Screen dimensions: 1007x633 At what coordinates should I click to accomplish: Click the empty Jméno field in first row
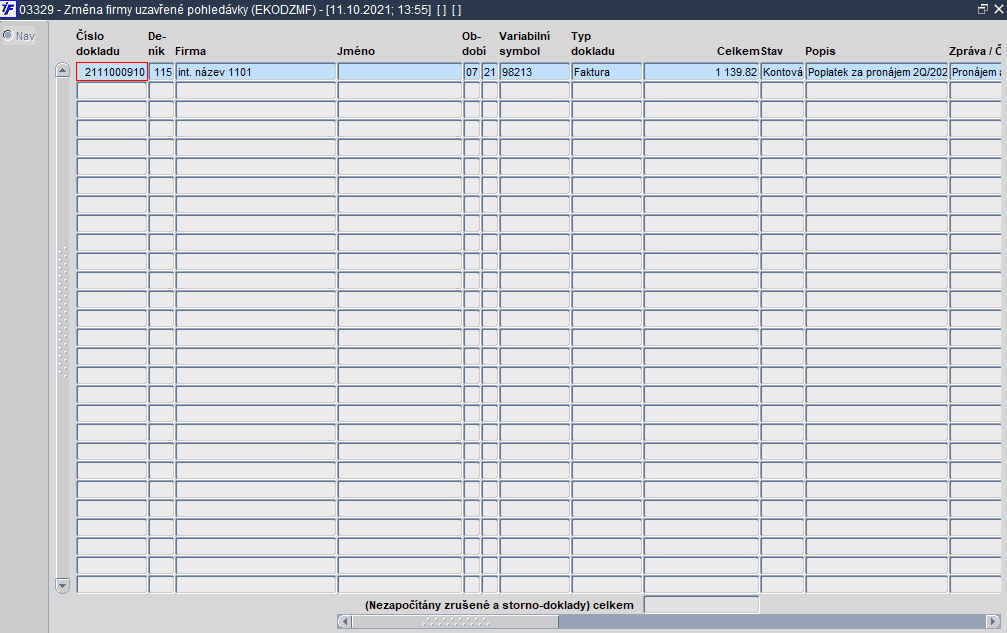point(399,72)
